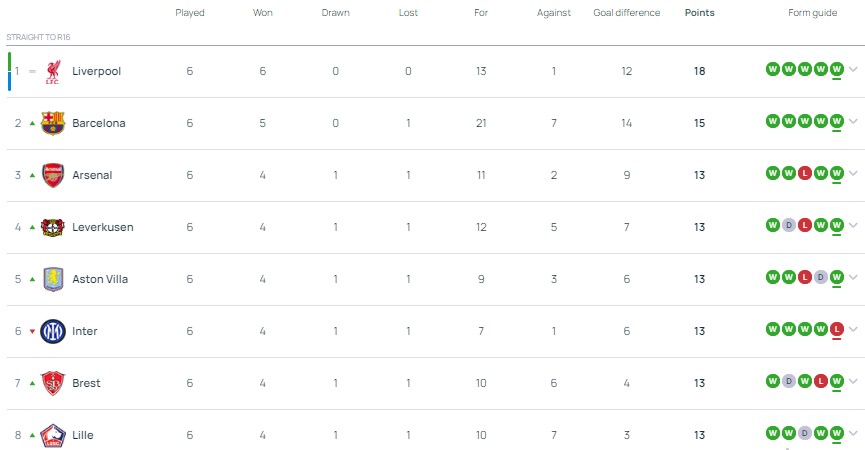The width and height of the screenshot is (865, 450).
Task: Expand Arsenal's form guide chevron
Action: coord(853,174)
